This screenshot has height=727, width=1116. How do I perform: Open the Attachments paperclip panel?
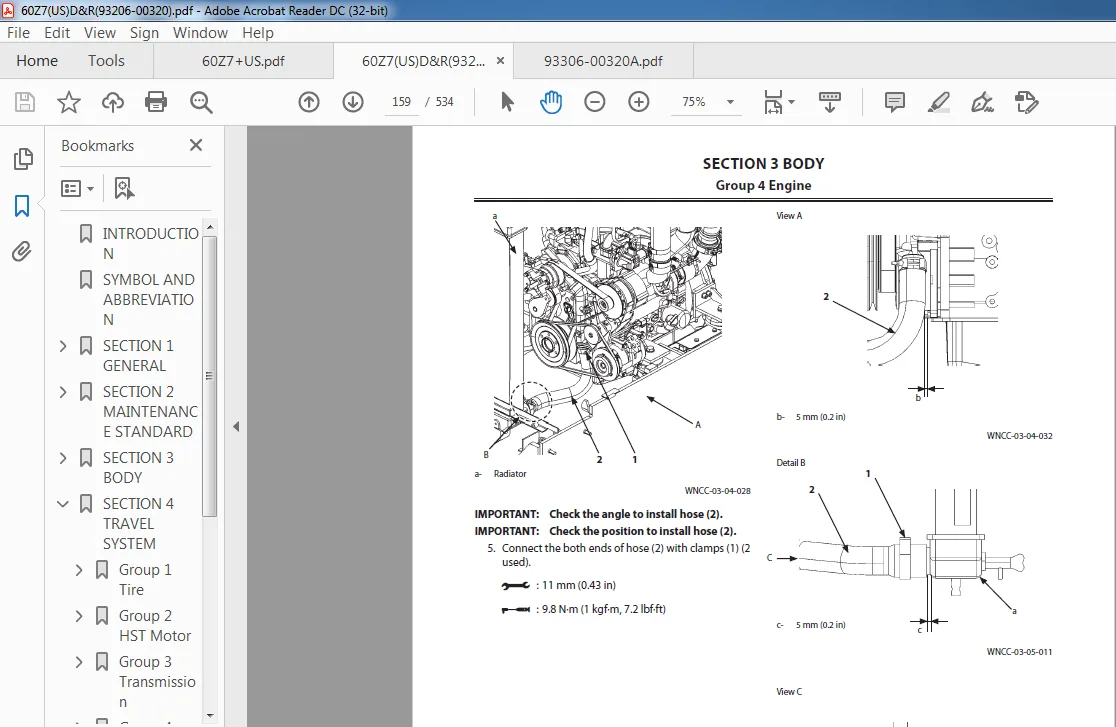point(22,251)
